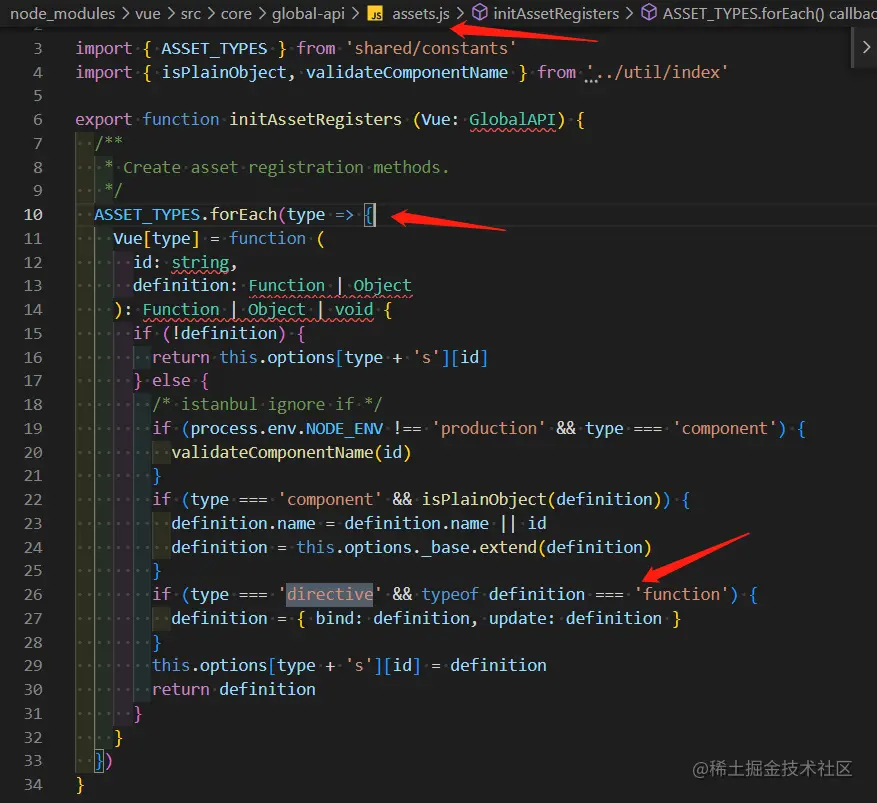
Task: Expand the collapsed side arrow panel
Action: 866,48
